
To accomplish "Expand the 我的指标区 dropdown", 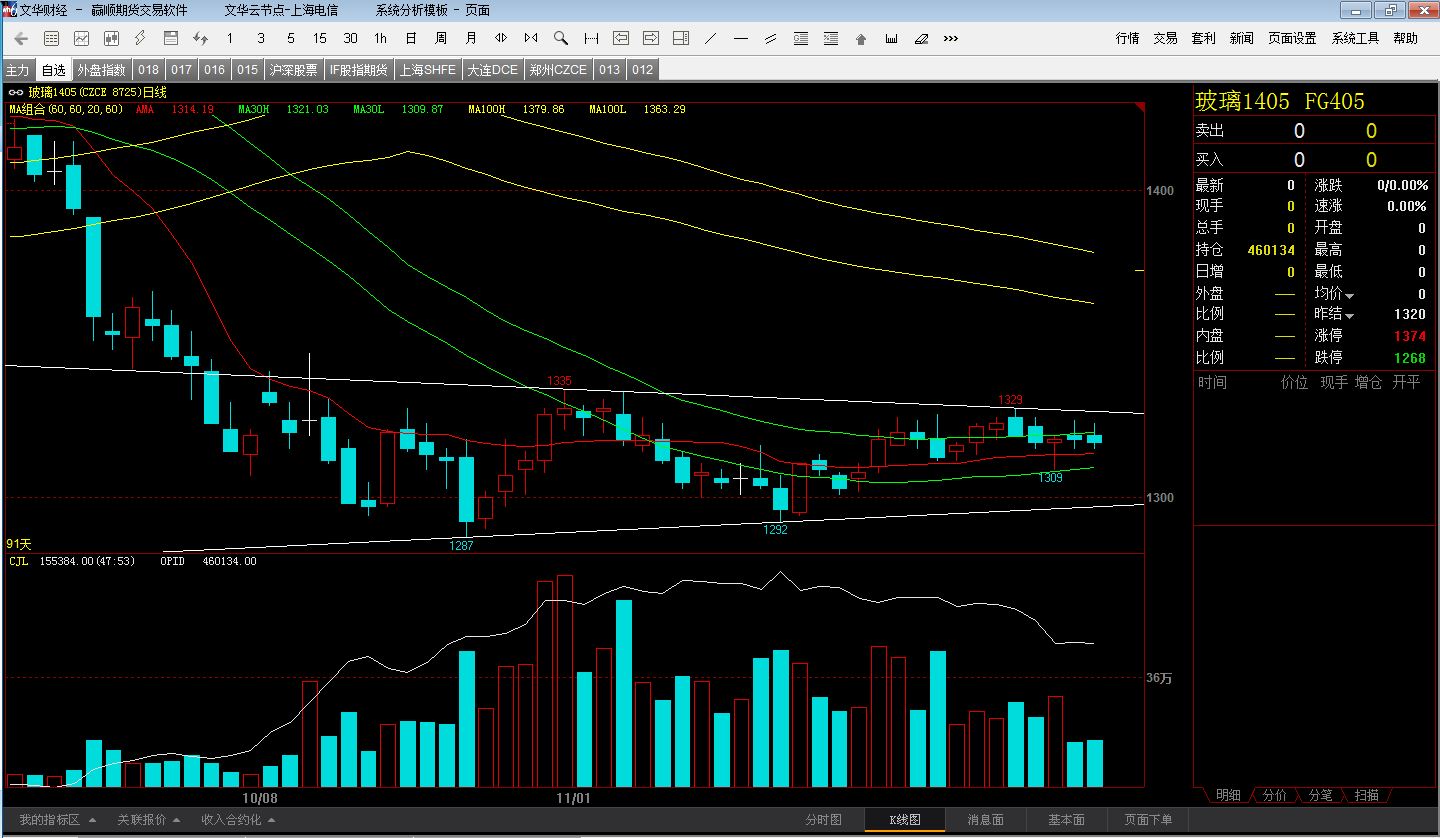I will click(x=58, y=820).
